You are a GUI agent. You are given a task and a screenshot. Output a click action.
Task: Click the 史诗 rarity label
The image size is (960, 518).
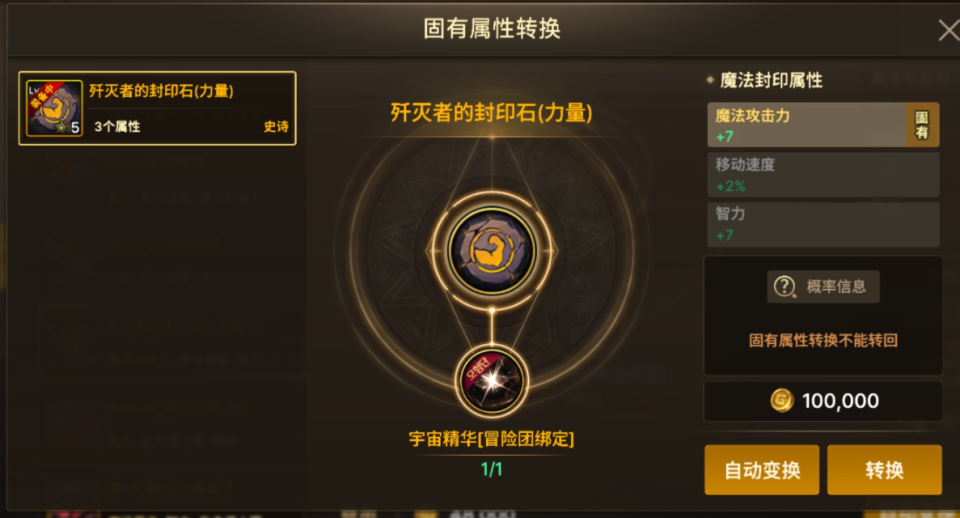pyautogui.click(x=276, y=127)
